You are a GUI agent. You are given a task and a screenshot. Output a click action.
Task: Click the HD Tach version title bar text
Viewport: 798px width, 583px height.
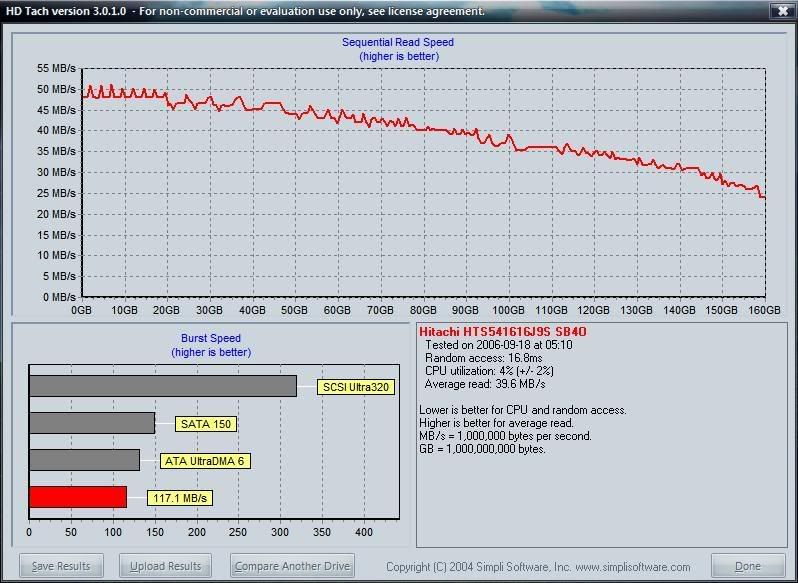tap(245, 11)
